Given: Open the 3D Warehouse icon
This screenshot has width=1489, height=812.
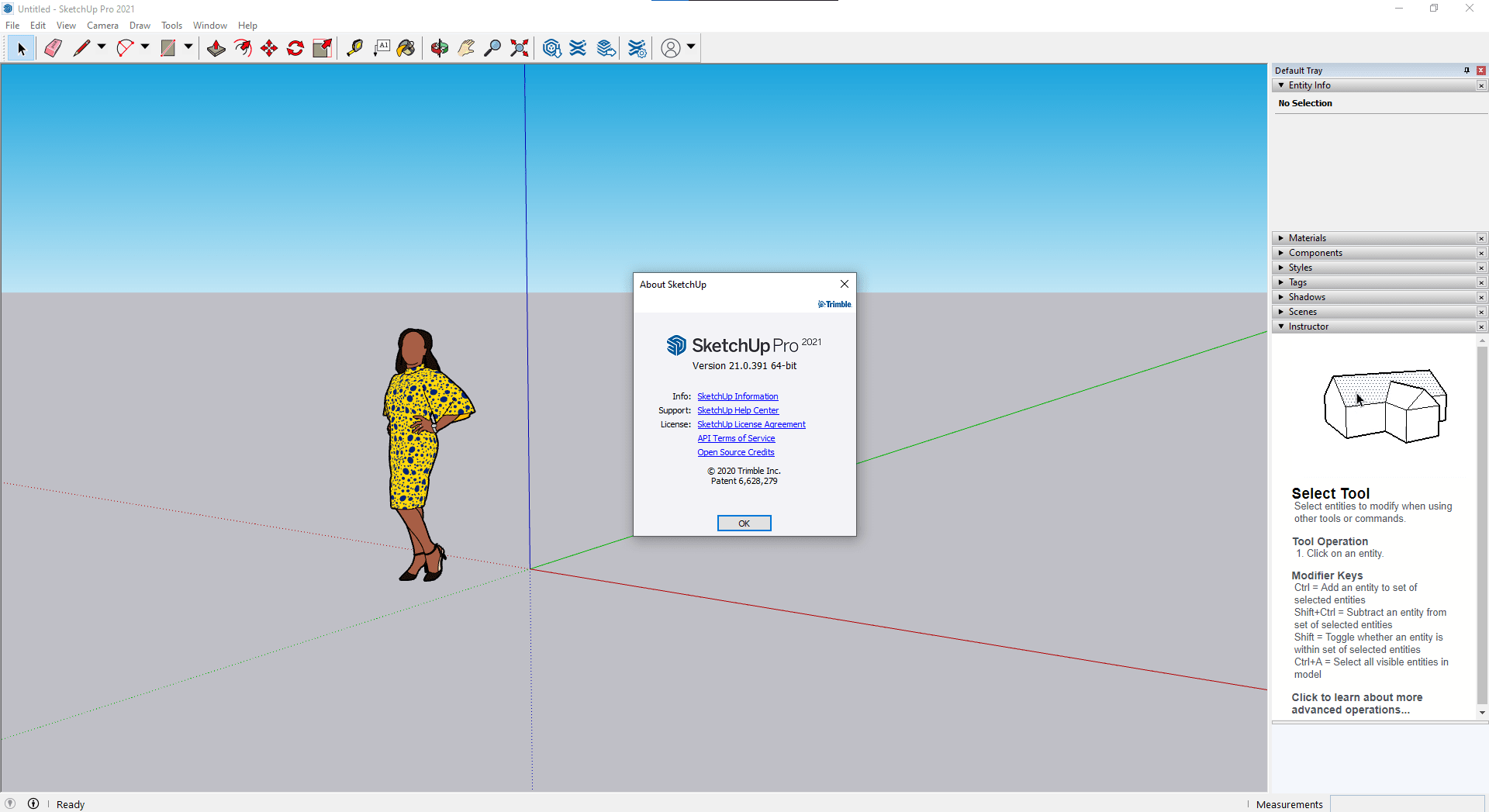Looking at the screenshot, I should pos(551,48).
